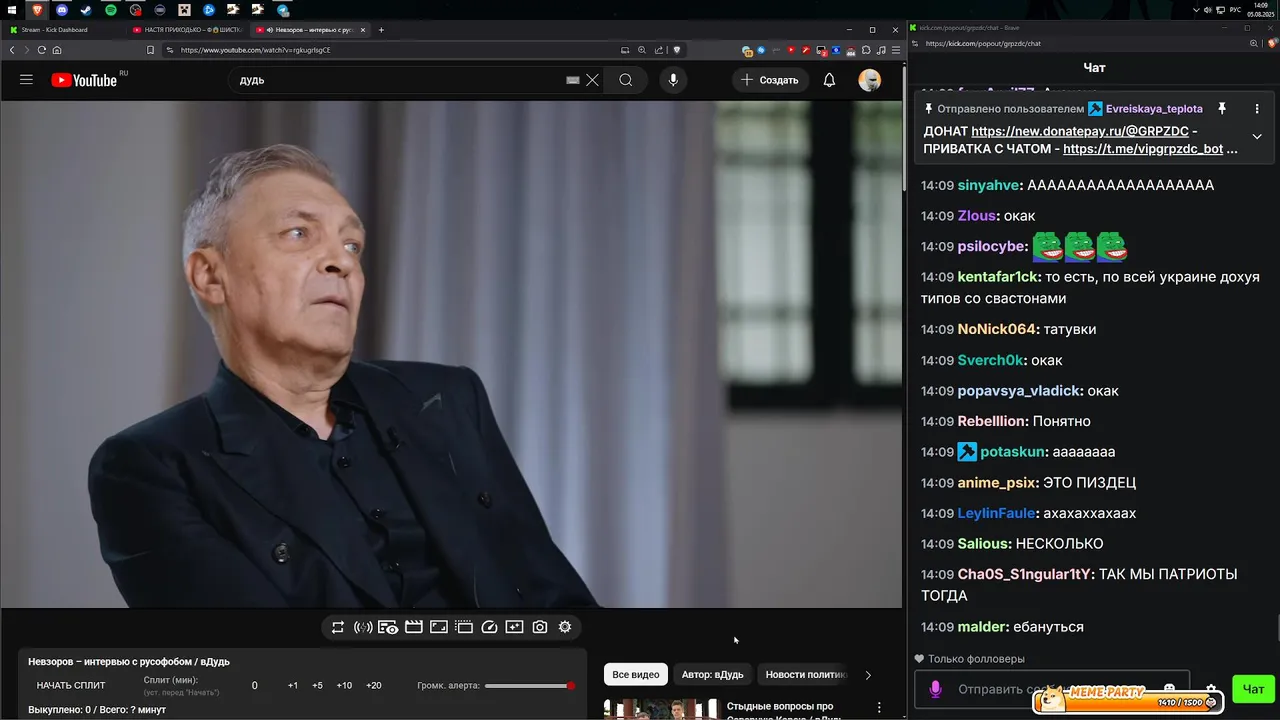
Task: Select the 'Все видео' filter chip
Action: tap(636, 675)
